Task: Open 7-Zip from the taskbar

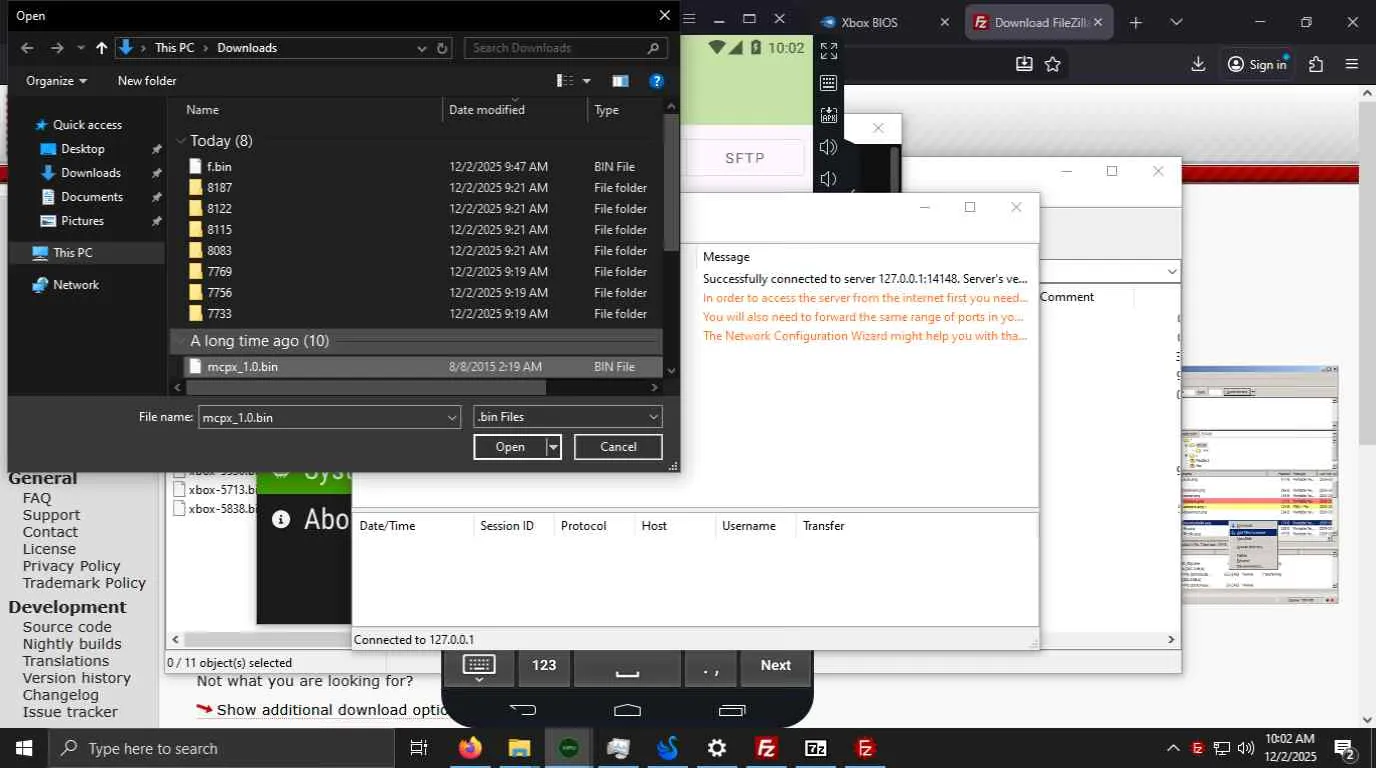Action: (816, 748)
